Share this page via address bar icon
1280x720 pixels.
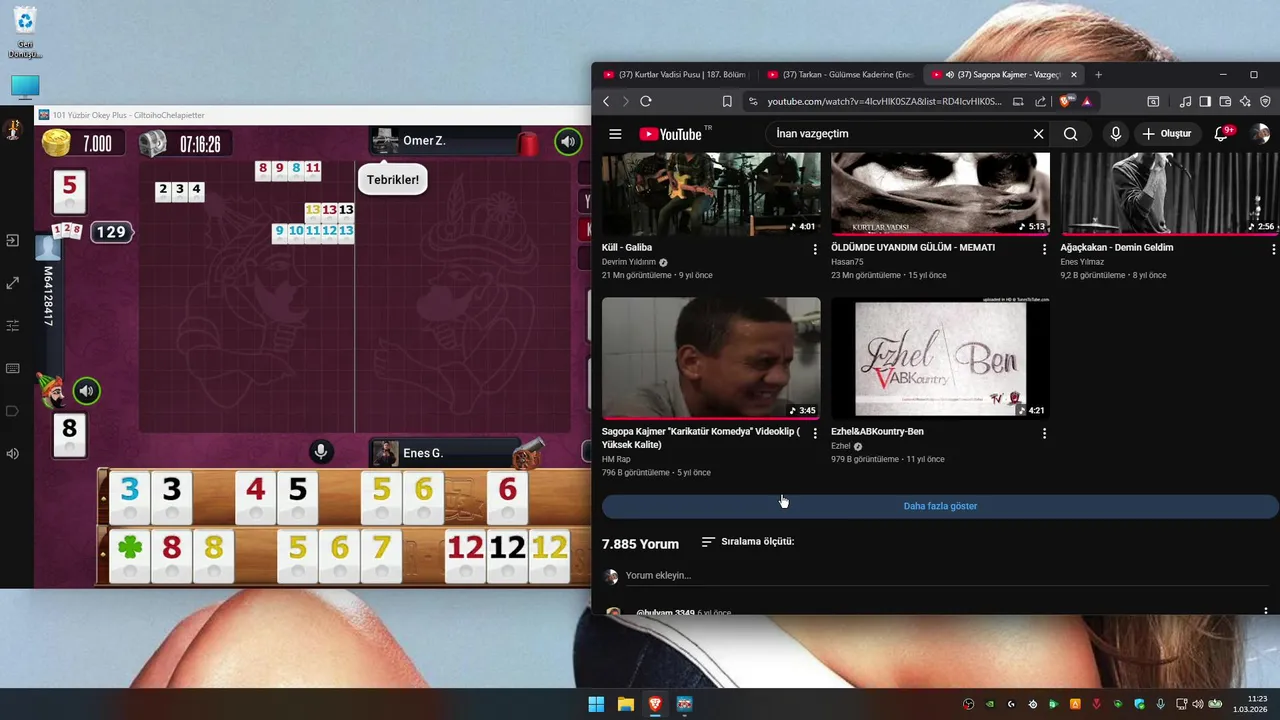(1040, 101)
